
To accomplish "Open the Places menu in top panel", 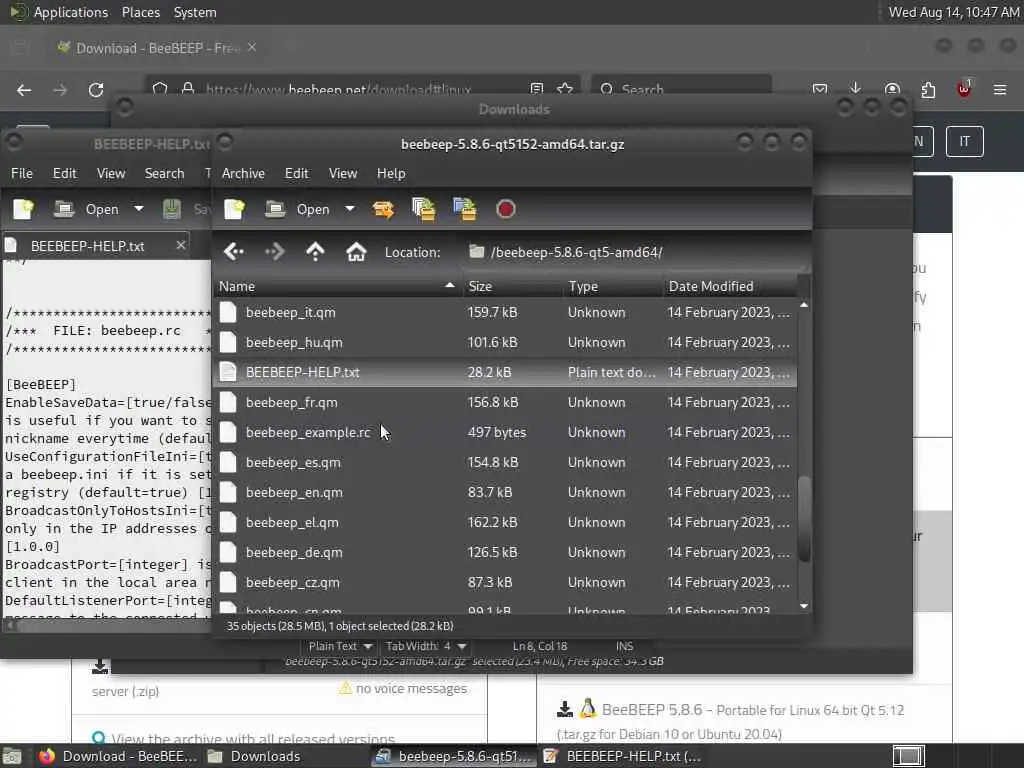I will (x=140, y=12).
